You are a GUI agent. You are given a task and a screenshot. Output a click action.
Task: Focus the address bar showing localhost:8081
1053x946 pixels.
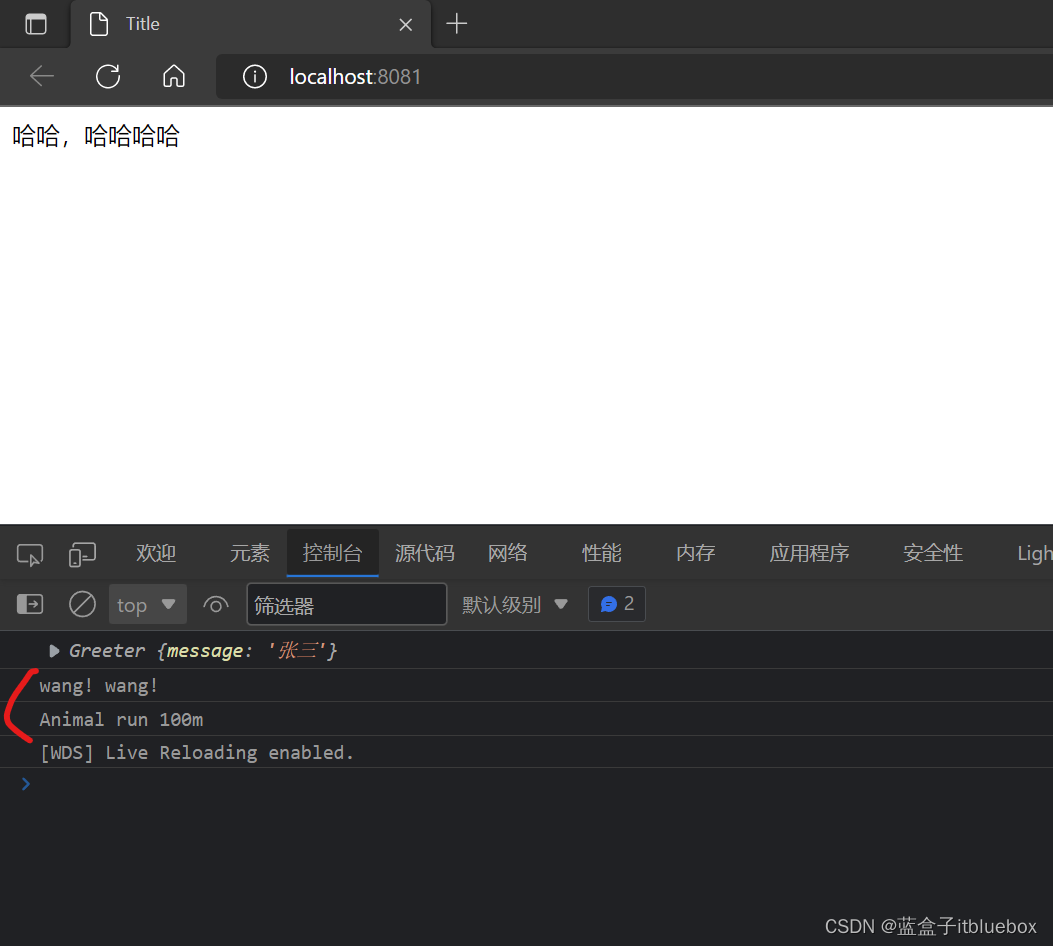pos(634,77)
